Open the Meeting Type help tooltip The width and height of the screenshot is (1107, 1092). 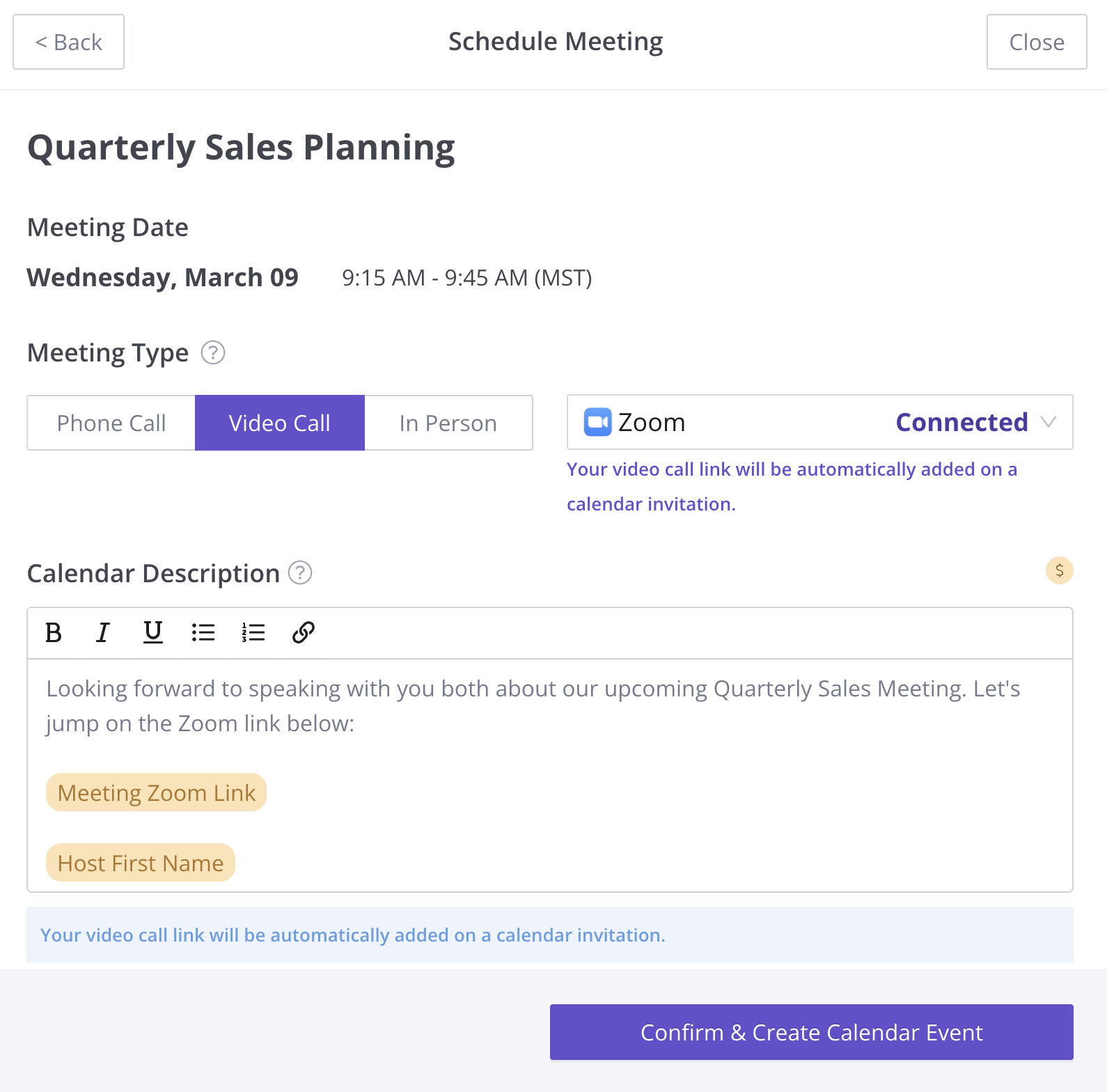coord(213,353)
